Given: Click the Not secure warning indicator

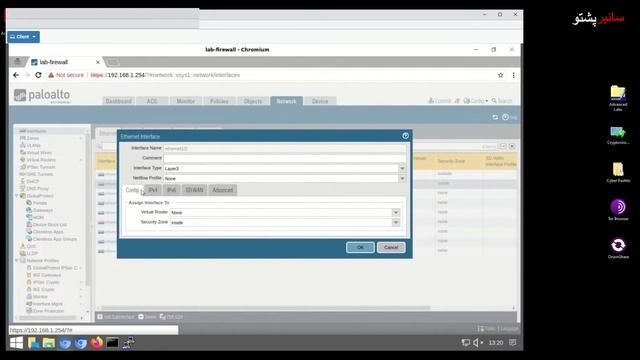Looking at the screenshot, I should pyautogui.click(x=66, y=75).
